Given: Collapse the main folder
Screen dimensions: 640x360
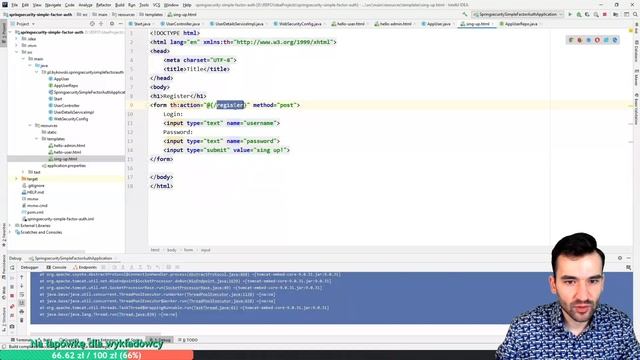Looking at the screenshot, I should pyautogui.click(x=23, y=59).
